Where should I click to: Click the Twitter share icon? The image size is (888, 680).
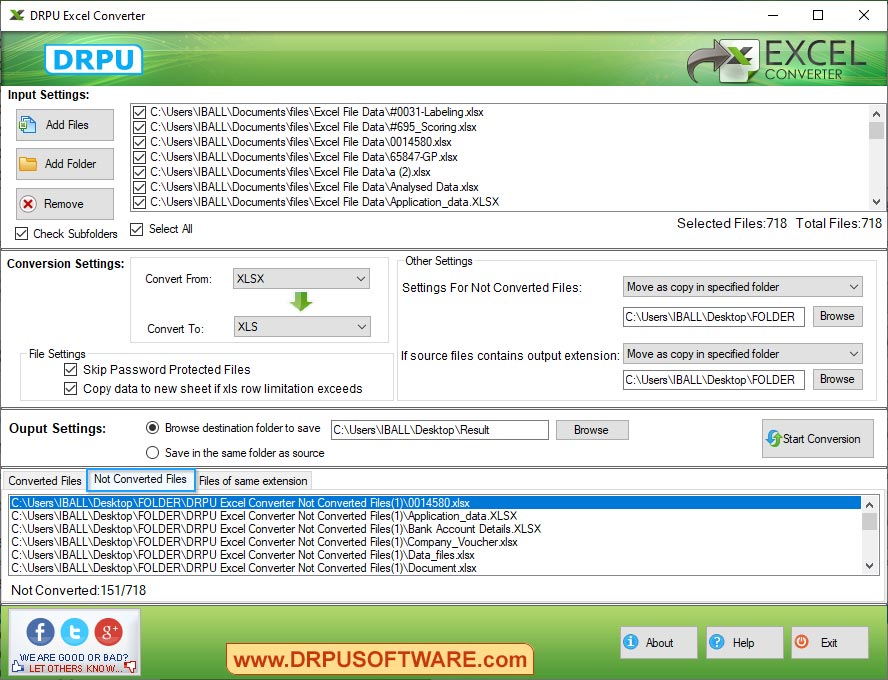[74, 632]
